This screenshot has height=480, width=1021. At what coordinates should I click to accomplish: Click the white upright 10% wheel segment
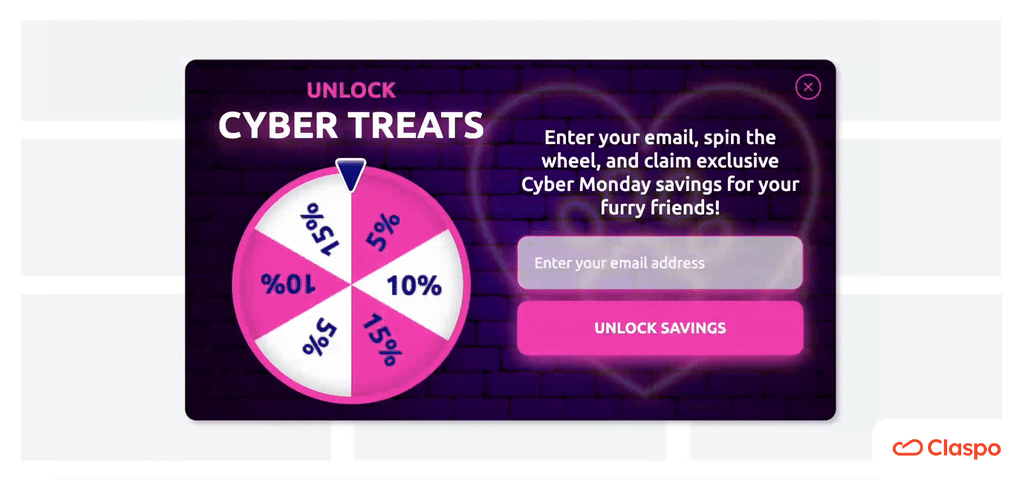[413, 285]
